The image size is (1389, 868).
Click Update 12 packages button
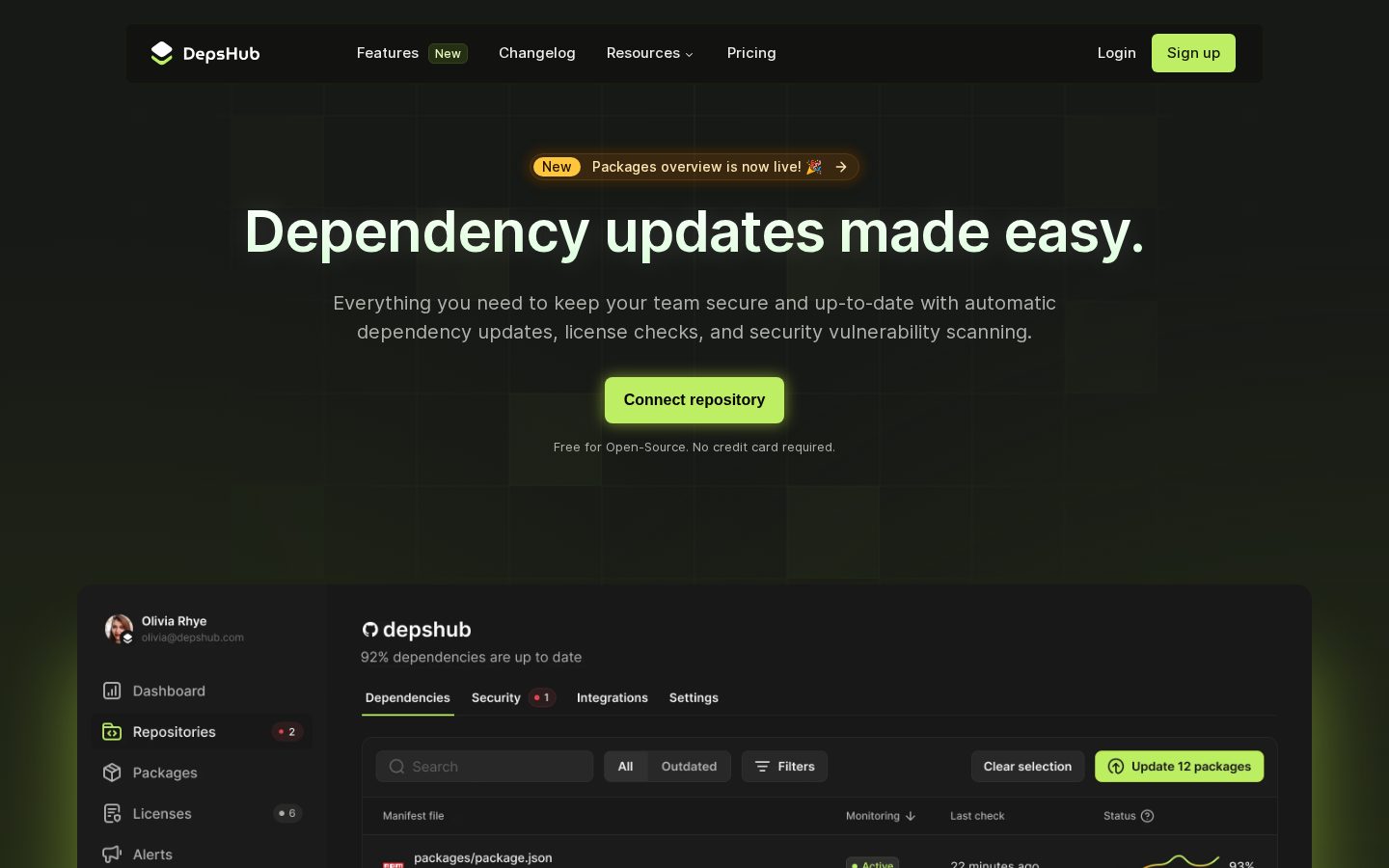click(1179, 767)
